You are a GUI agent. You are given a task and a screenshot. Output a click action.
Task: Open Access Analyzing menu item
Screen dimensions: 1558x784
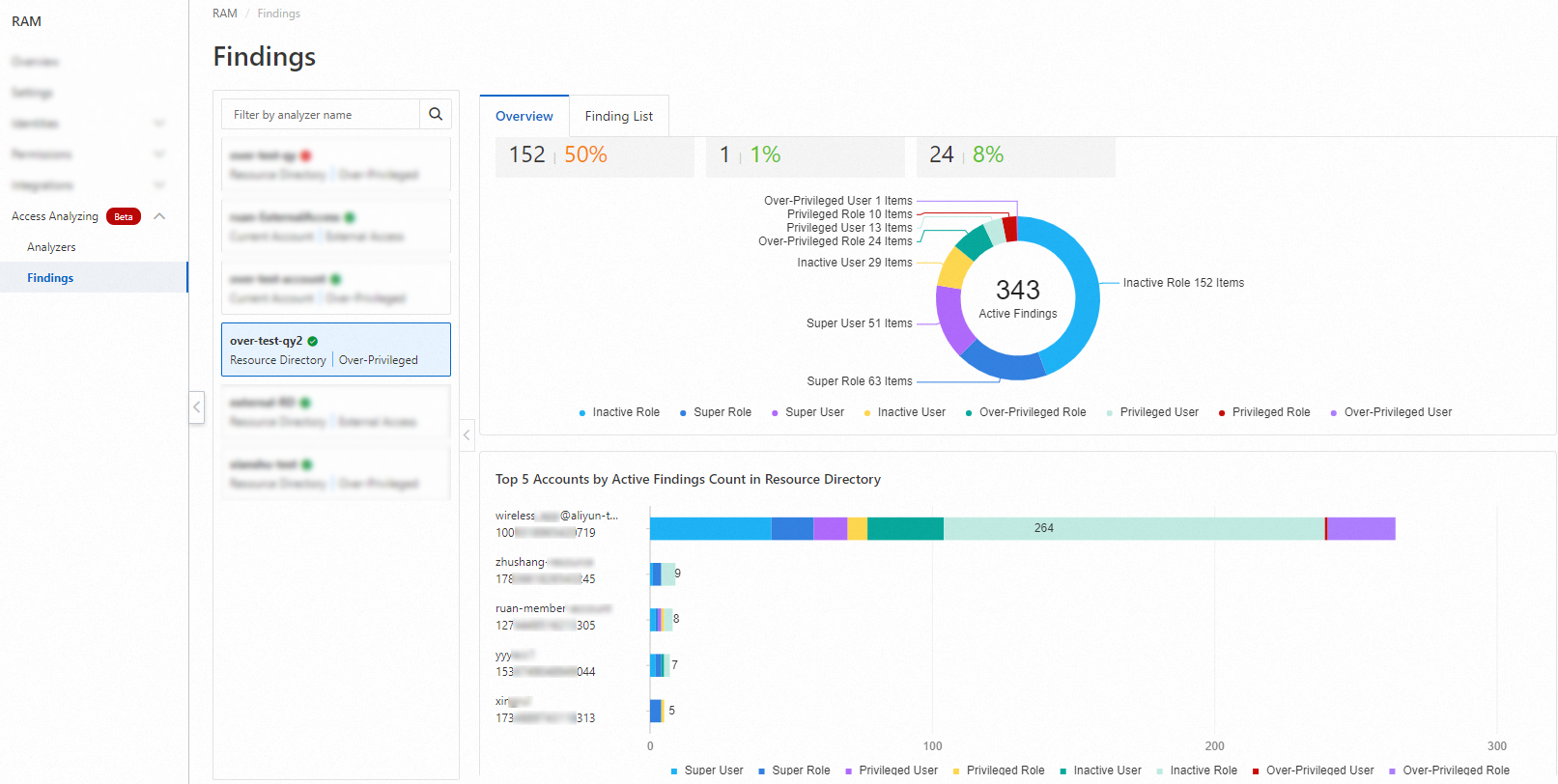(55, 216)
